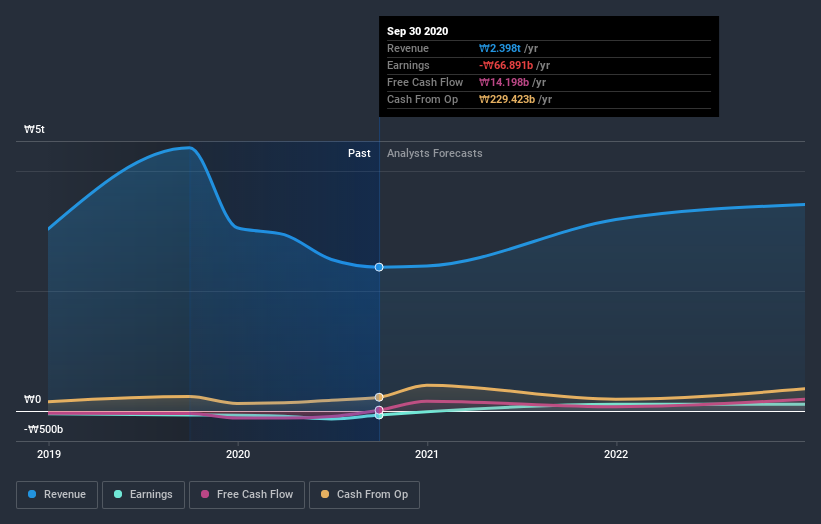
Task: Click the Free Cash Flow data point marker on the pink line
Action: click(x=379, y=410)
